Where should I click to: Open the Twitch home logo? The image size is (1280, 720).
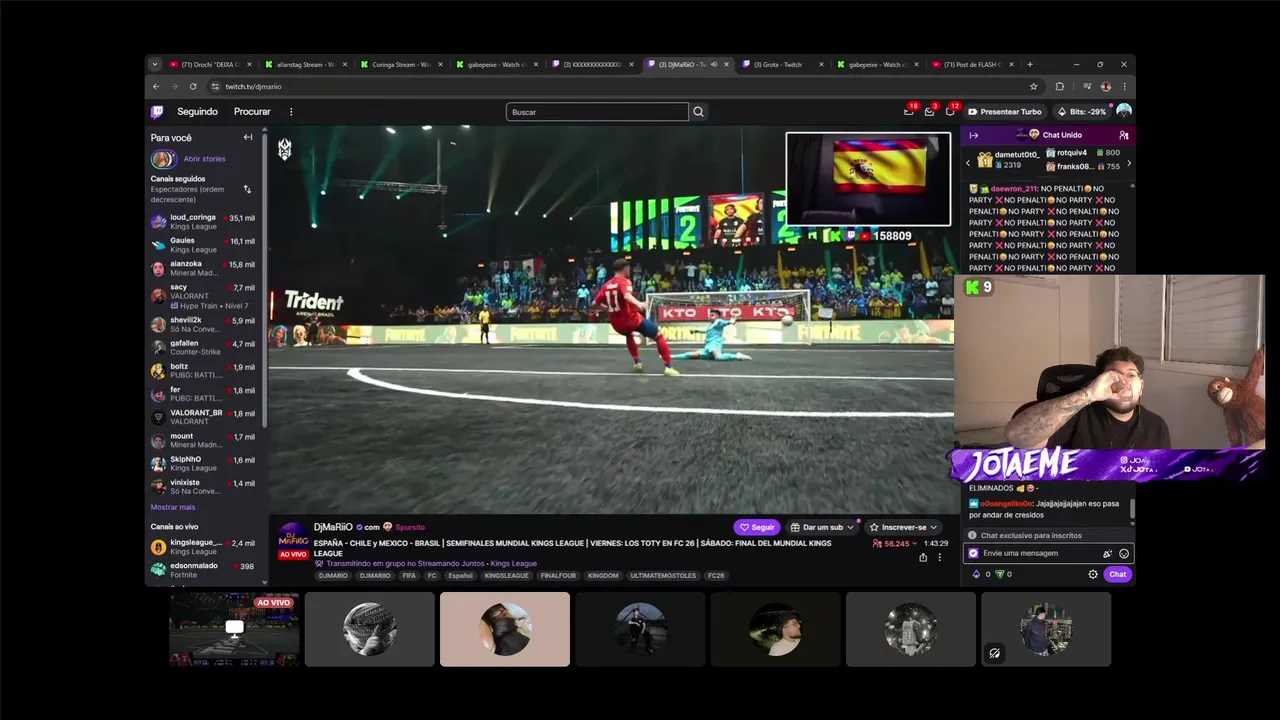[157, 112]
